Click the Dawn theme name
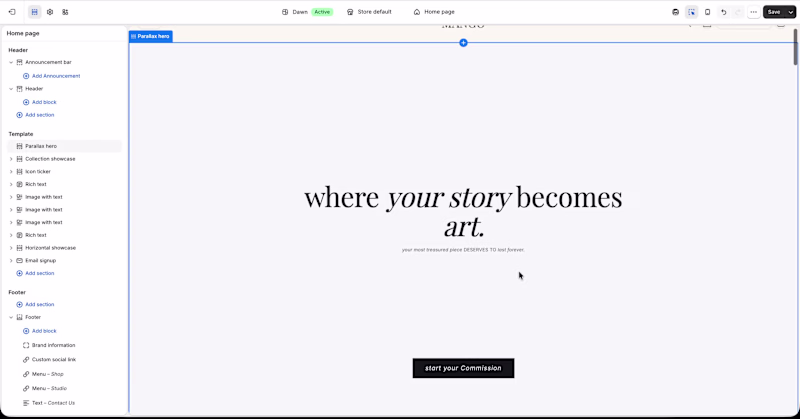 (x=300, y=12)
